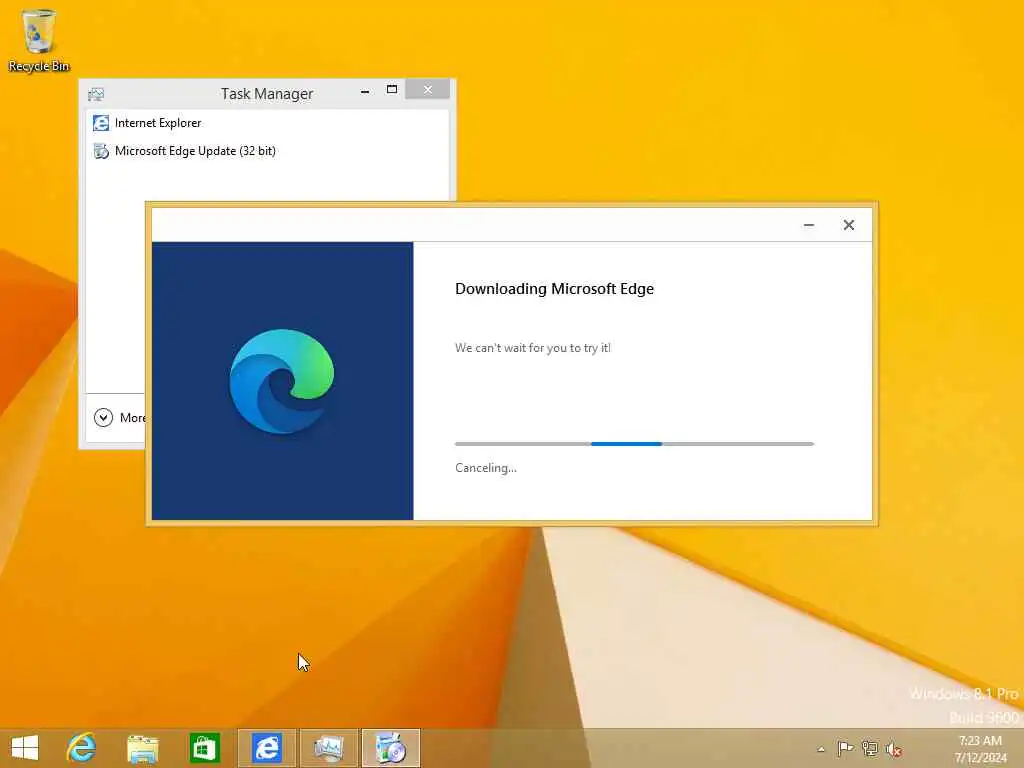1024x768 pixels.
Task: Close the Task Manager window
Action: [x=428, y=89]
